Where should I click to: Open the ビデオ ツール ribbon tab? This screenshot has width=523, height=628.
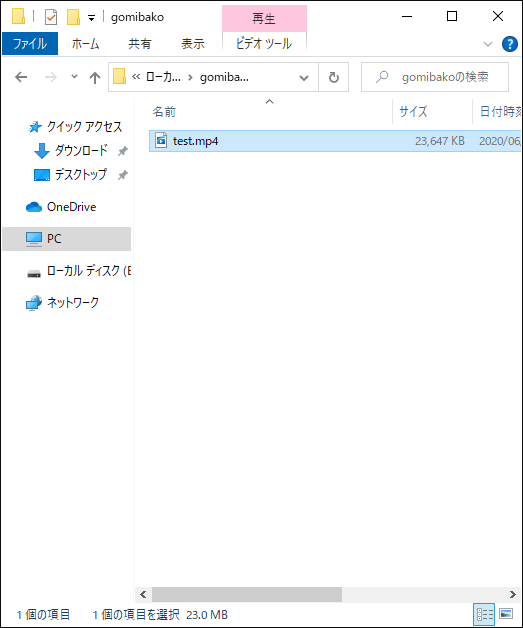point(264,43)
